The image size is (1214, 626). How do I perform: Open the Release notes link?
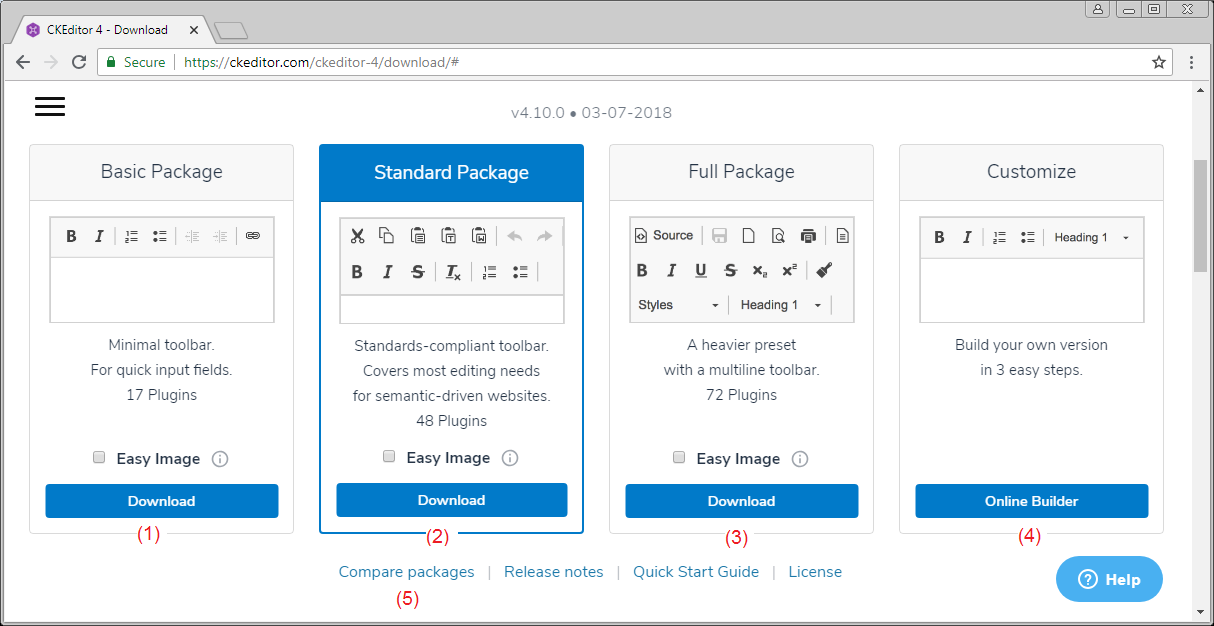(554, 572)
